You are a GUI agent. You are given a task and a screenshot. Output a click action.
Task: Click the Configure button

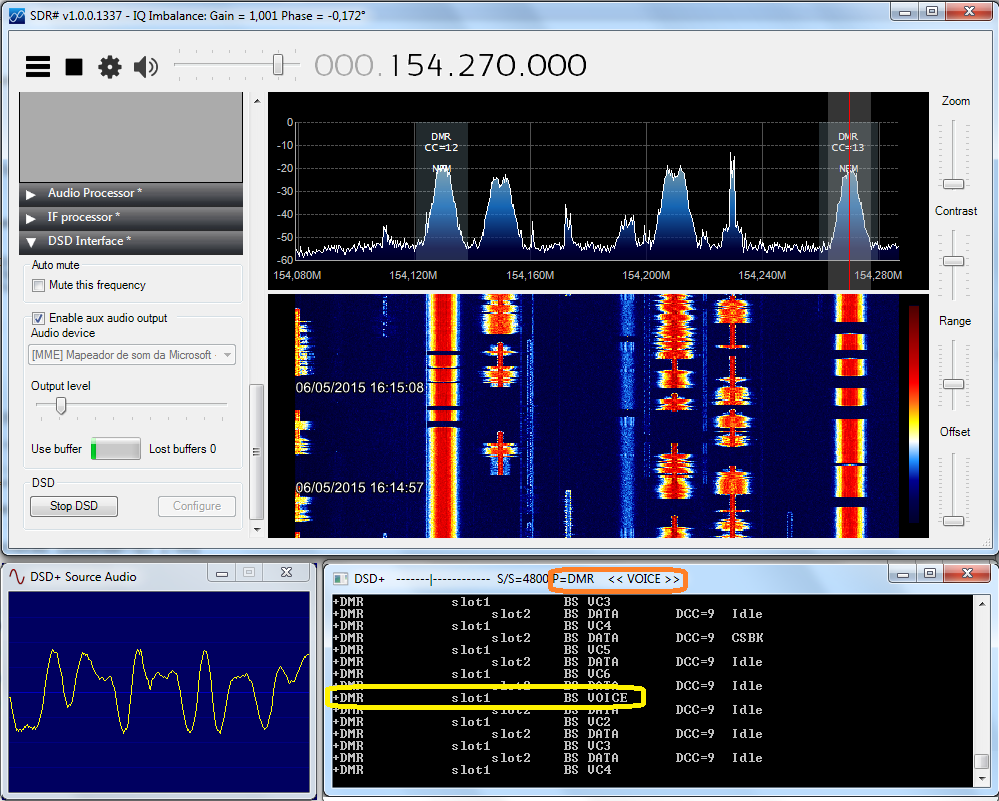[197, 506]
